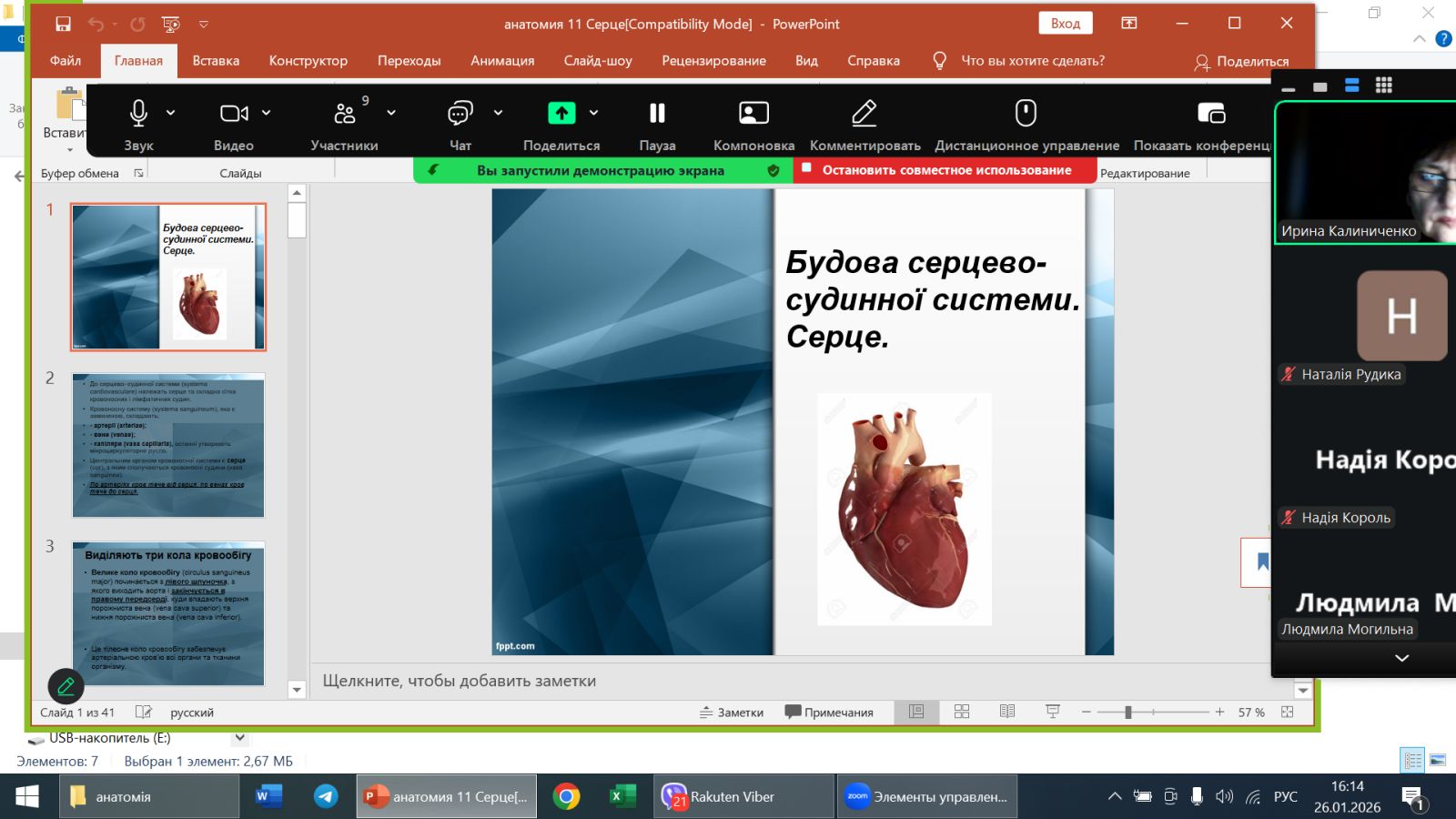Click the reading view icon in status bar
The width and height of the screenshot is (1456, 819).
[x=1007, y=712]
